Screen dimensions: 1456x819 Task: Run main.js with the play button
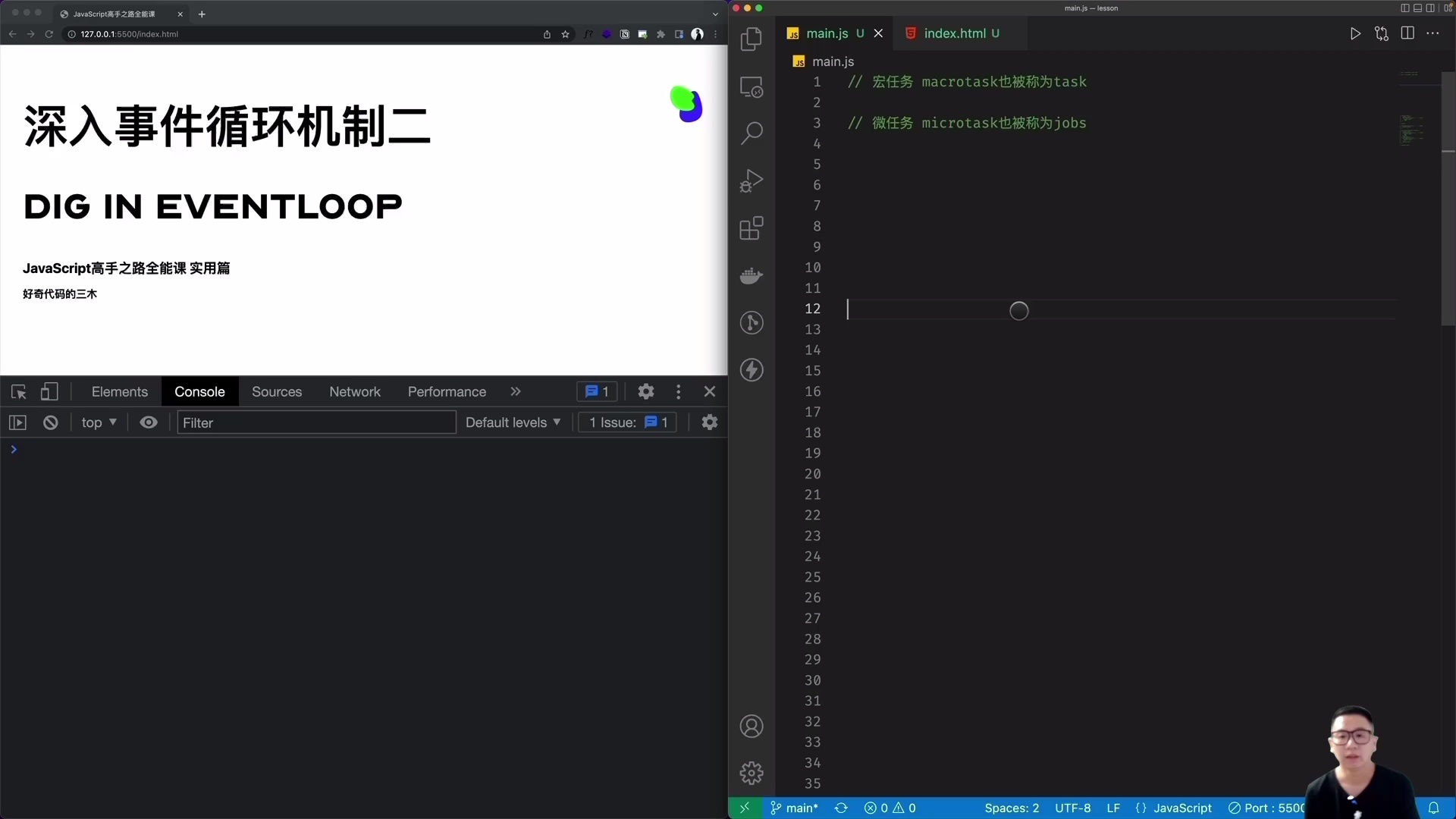[1356, 33]
